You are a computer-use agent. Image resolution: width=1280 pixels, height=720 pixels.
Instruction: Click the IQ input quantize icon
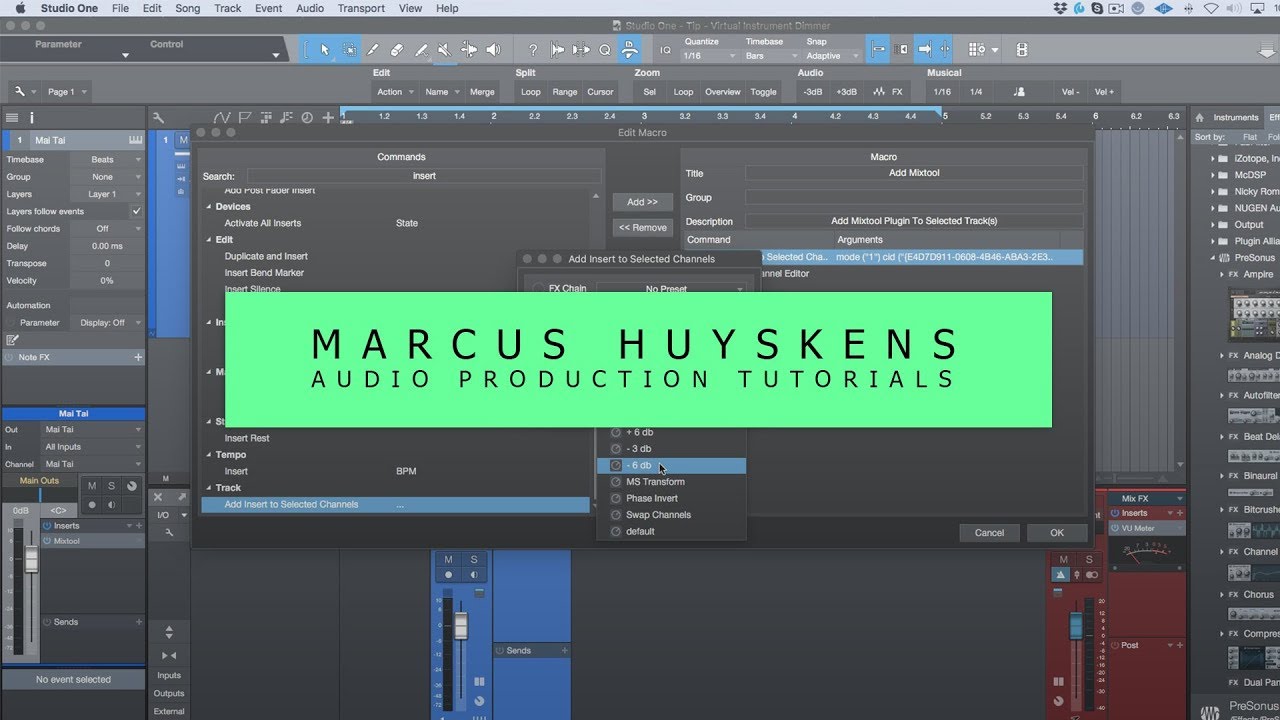[x=666, y=49]
